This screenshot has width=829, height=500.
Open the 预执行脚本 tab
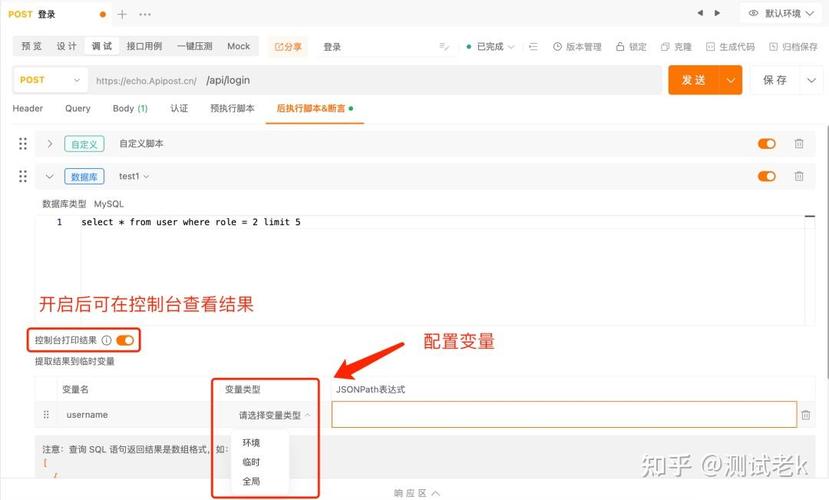232,108
